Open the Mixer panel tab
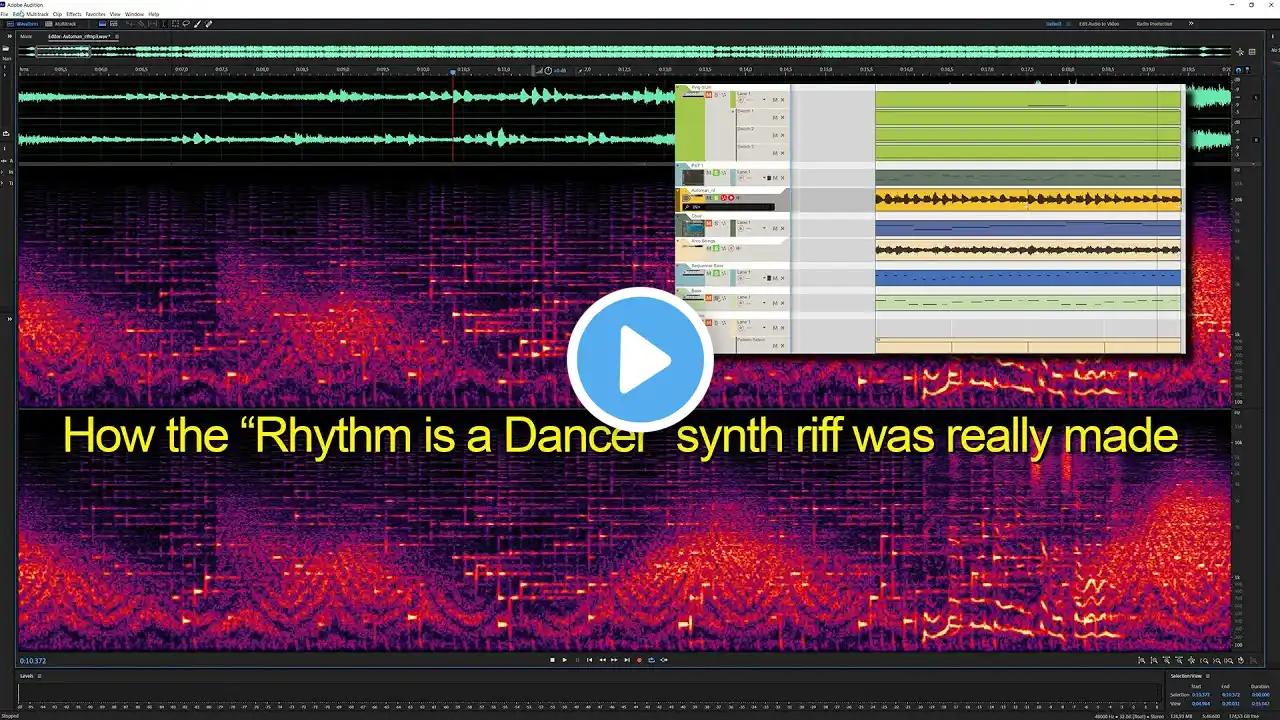This screenshot has height=720, width=1280. [26, 37]
